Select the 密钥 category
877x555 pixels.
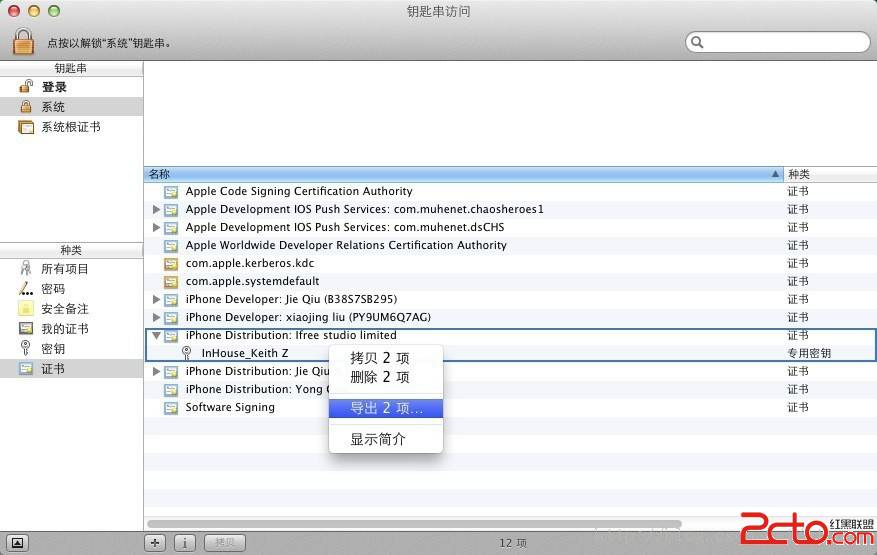click(52, 349)
